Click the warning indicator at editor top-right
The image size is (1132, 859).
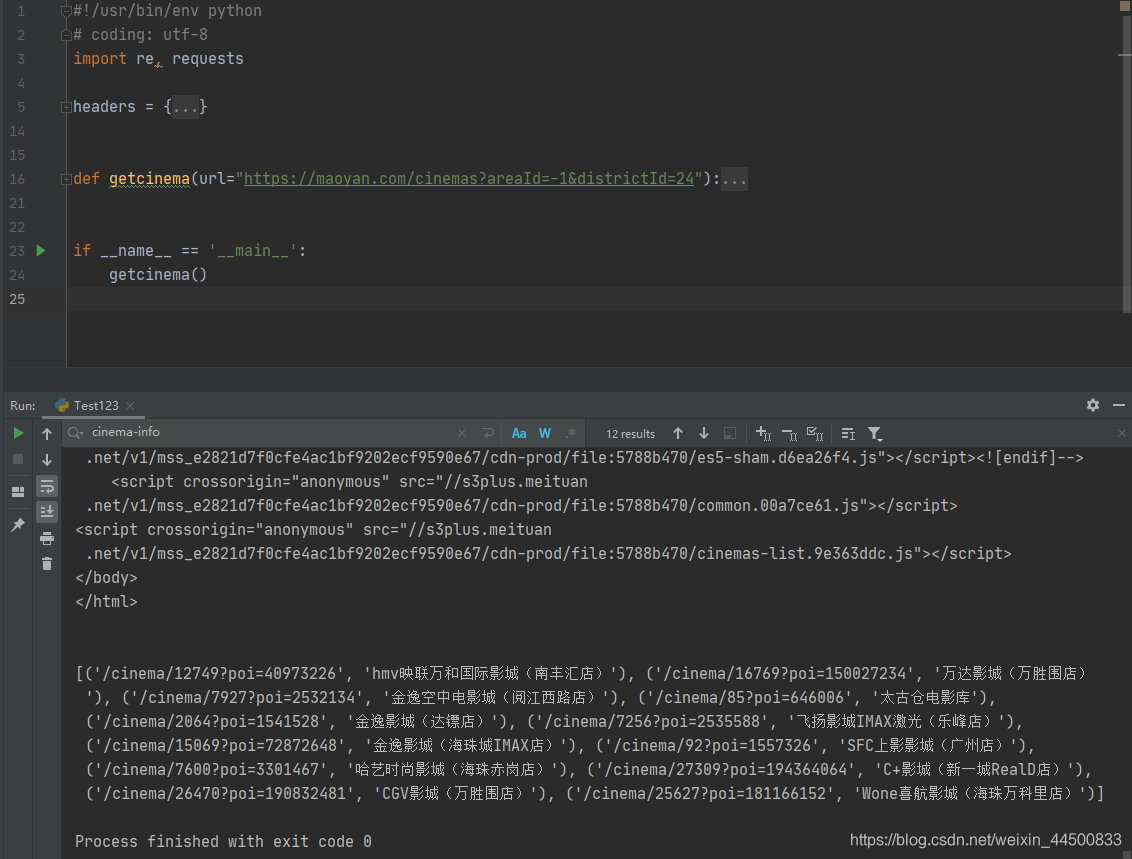click(1125, 5)
